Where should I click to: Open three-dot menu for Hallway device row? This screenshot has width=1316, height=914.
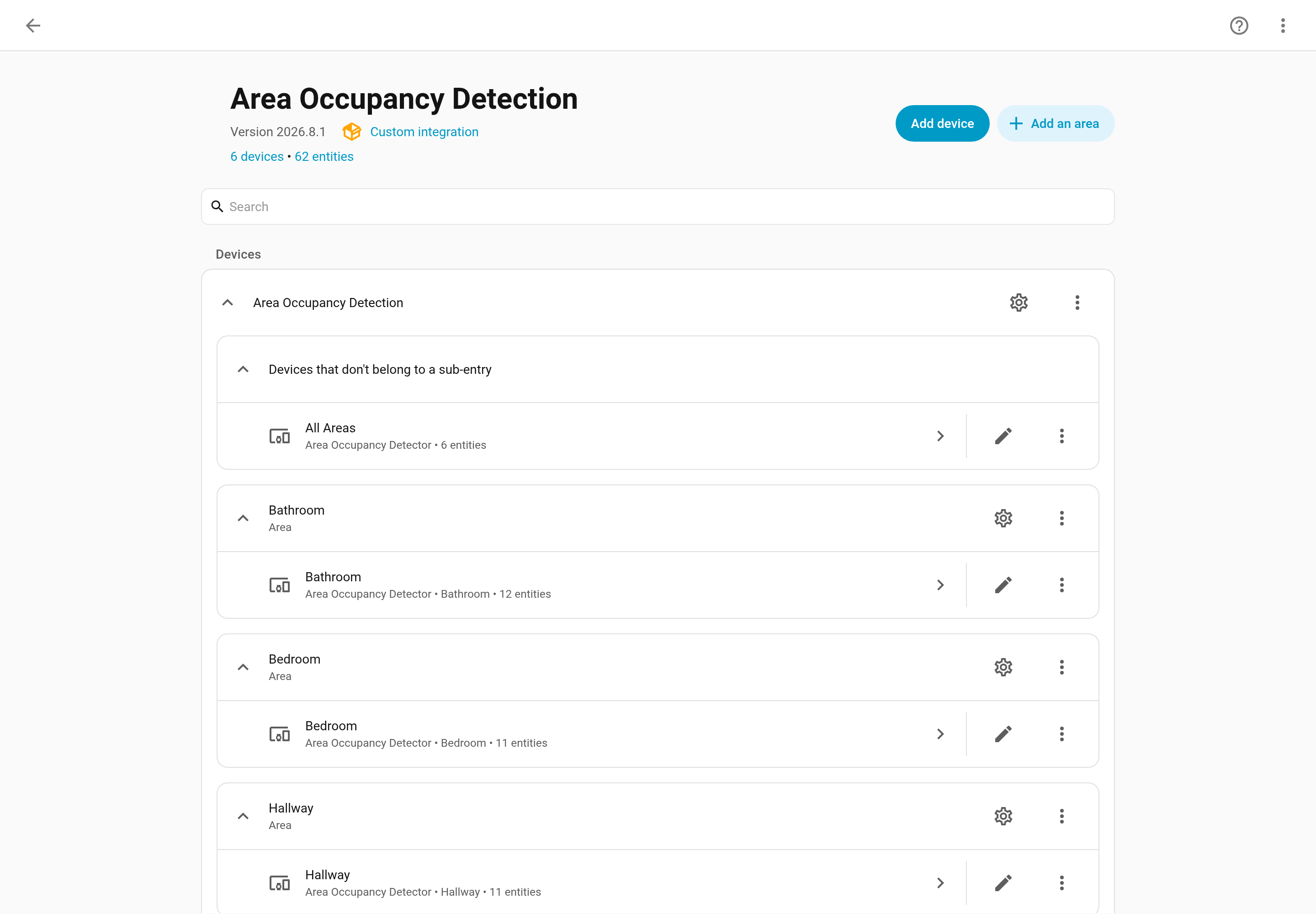(1062, 882)
